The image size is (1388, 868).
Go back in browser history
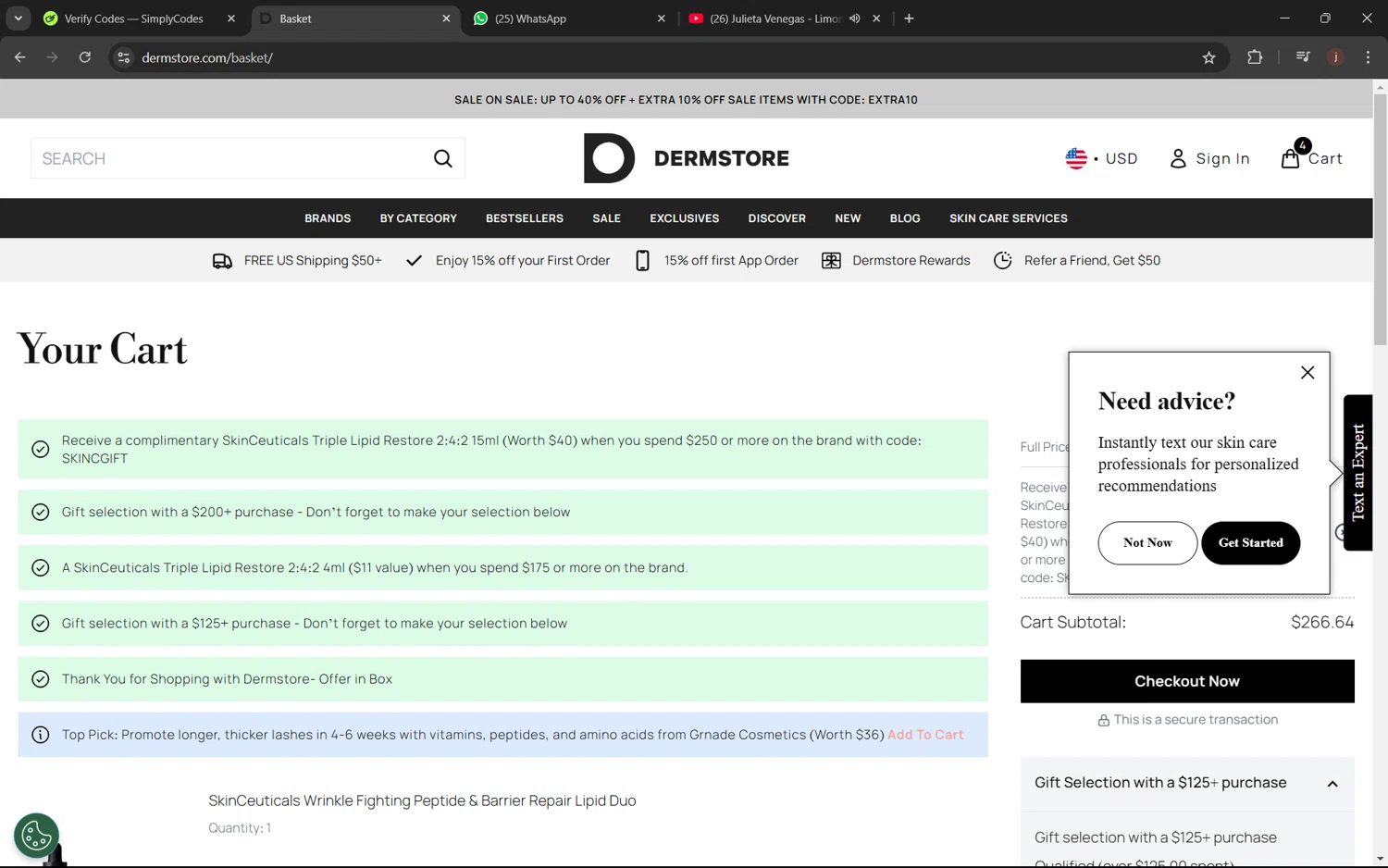coord(20,57)
